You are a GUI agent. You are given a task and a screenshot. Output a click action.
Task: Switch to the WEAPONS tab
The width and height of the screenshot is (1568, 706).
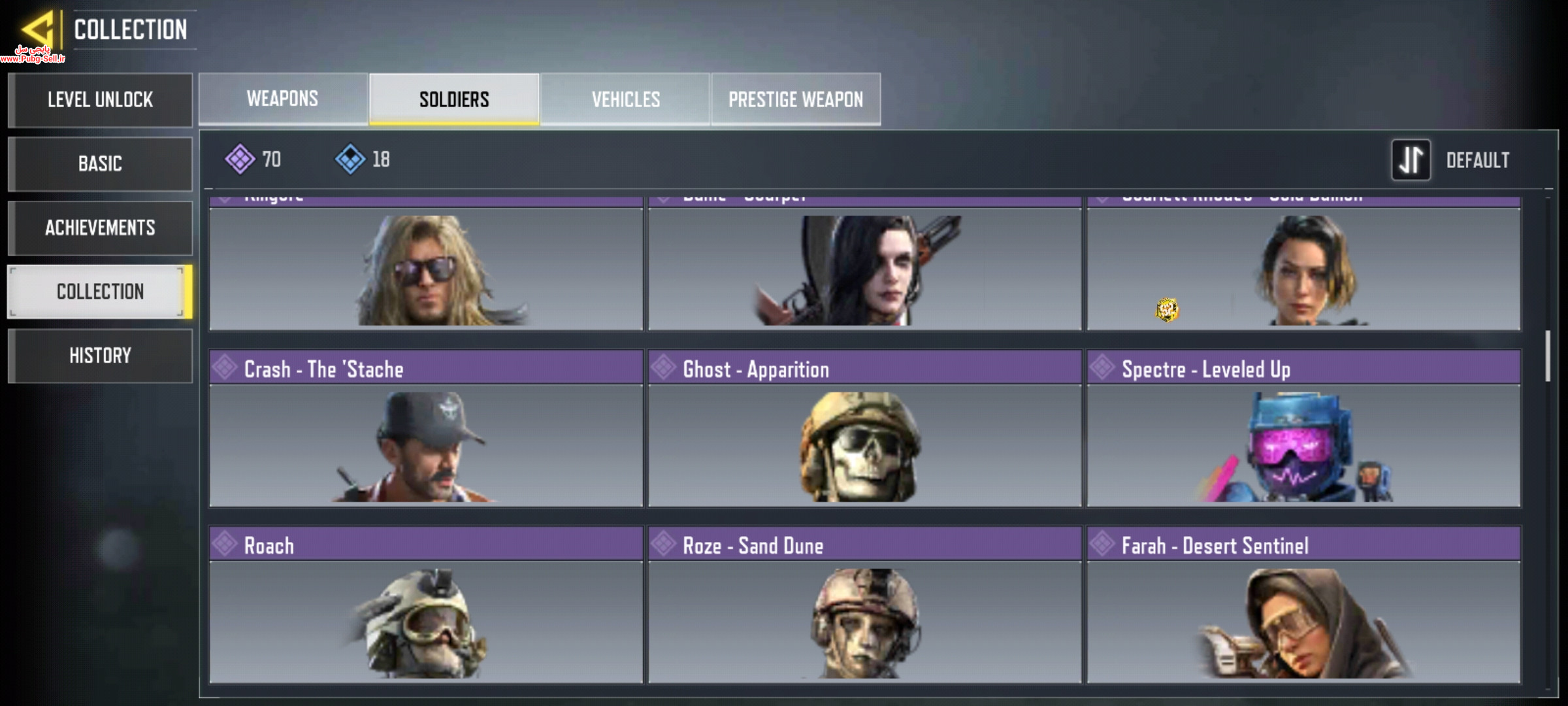[283, 99]
